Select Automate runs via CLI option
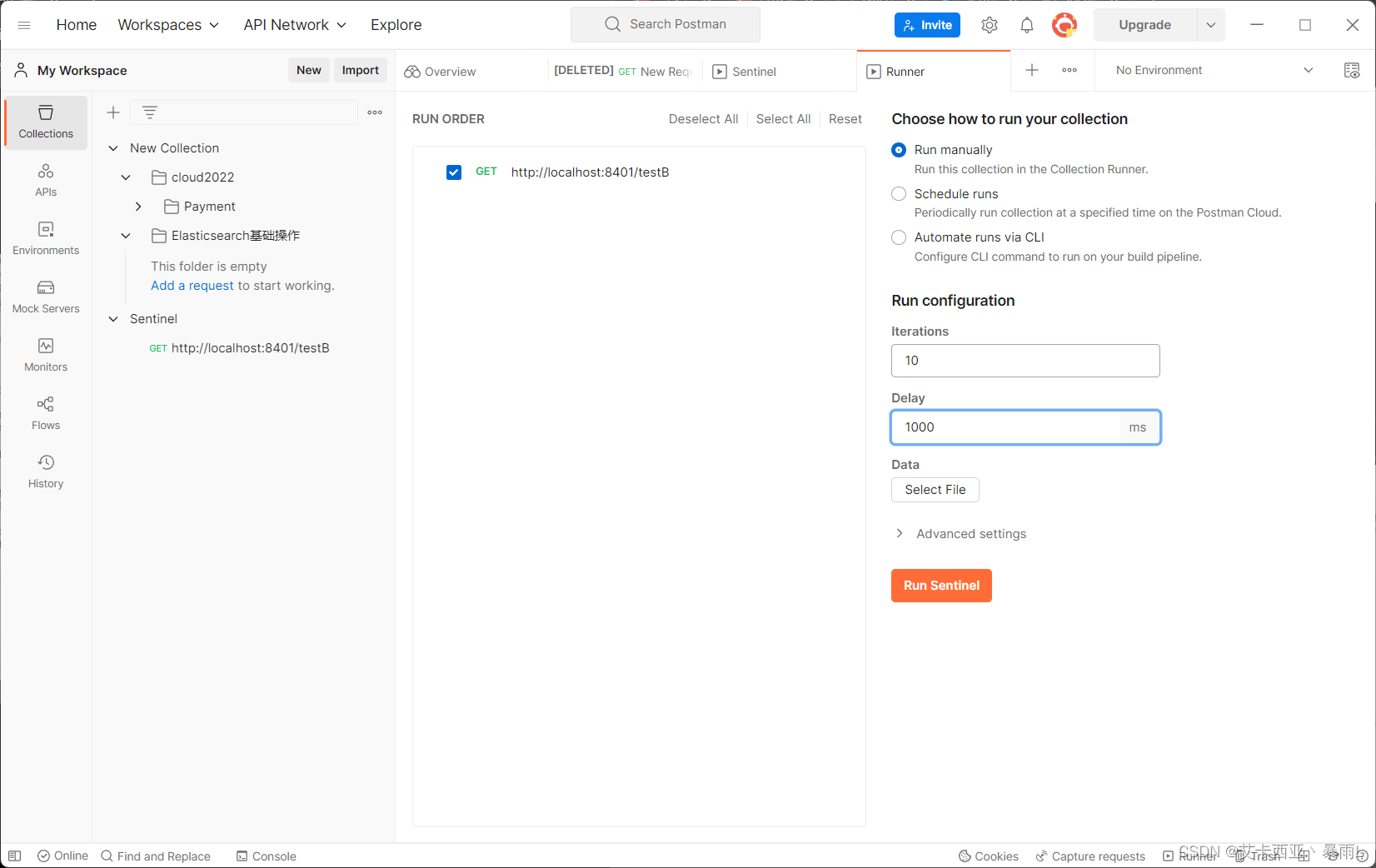 click(899, 237)
